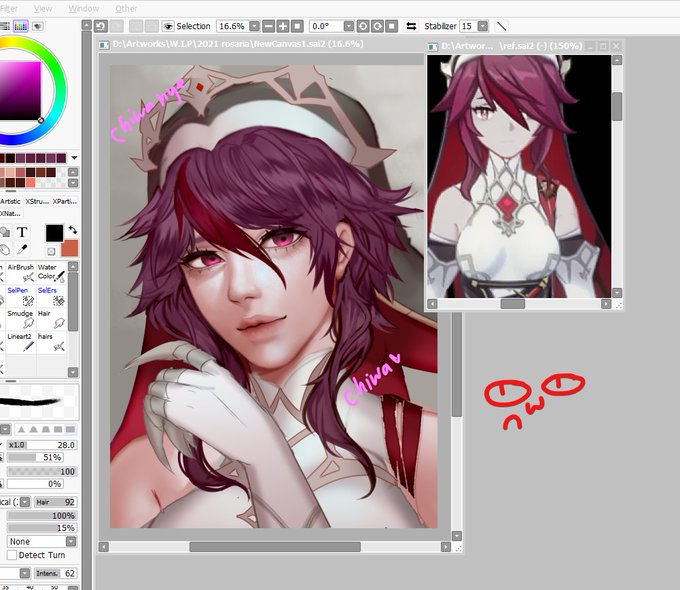Adjust the 100 density slider
Viewport: 680px width, 590px height.
[x=42, y=472]
